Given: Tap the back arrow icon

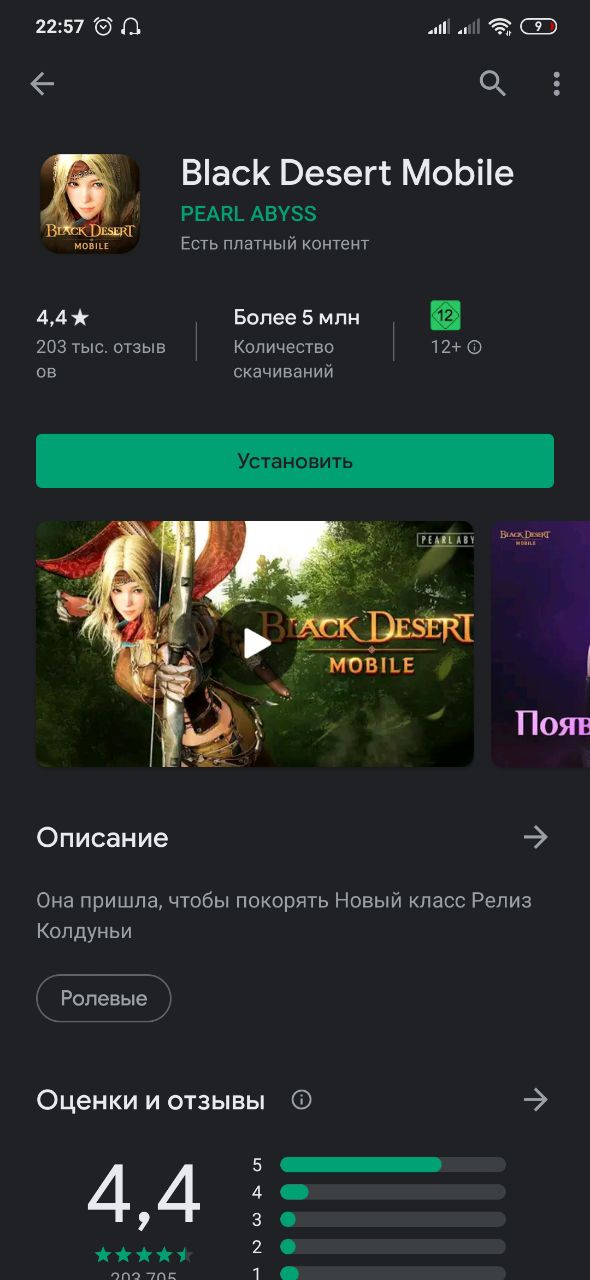Looking at the screenshot, I should coord(42,84).
